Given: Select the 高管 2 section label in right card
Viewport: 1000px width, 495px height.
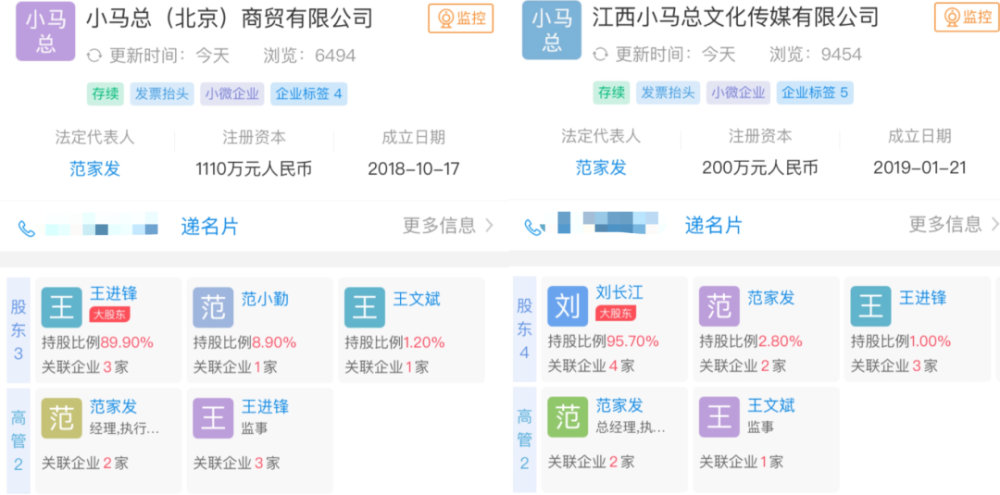Looking at the screenshot, I should coord(525,440).
